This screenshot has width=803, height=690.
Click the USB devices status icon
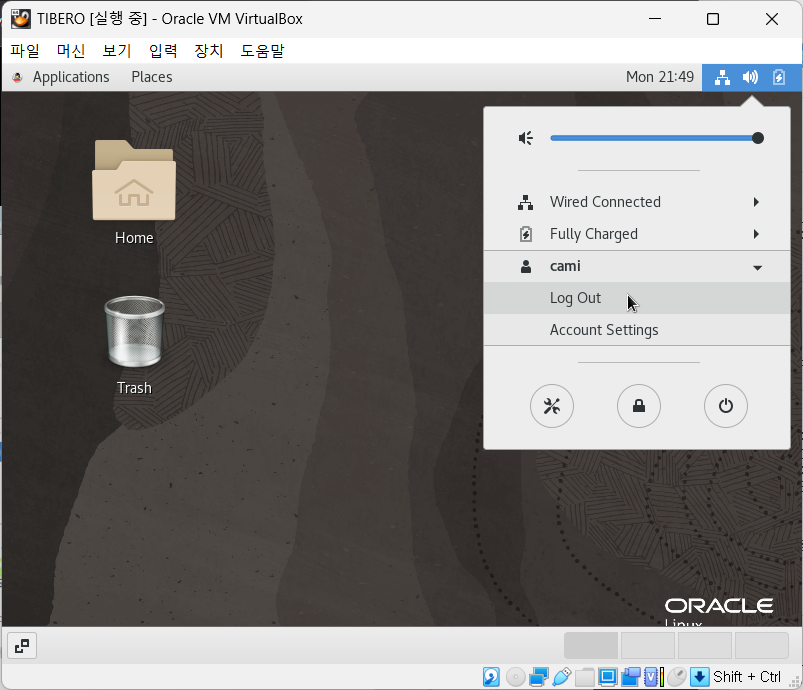(562, 677)
